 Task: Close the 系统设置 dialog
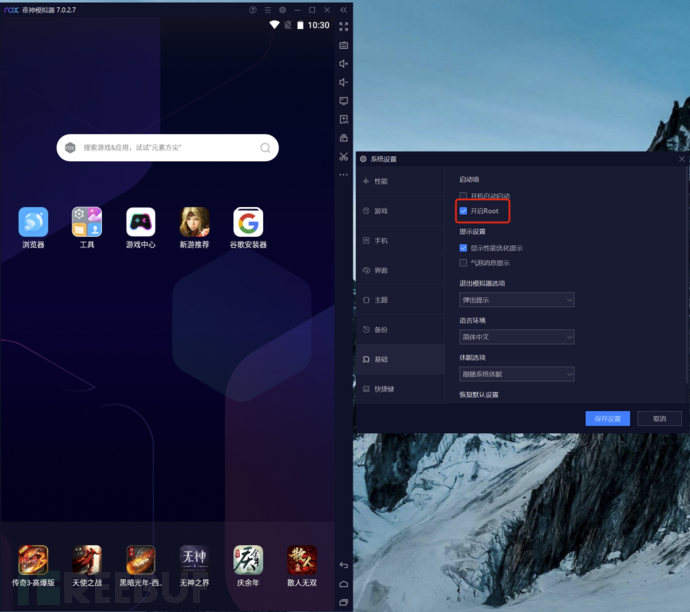click(x=682, y=159)
